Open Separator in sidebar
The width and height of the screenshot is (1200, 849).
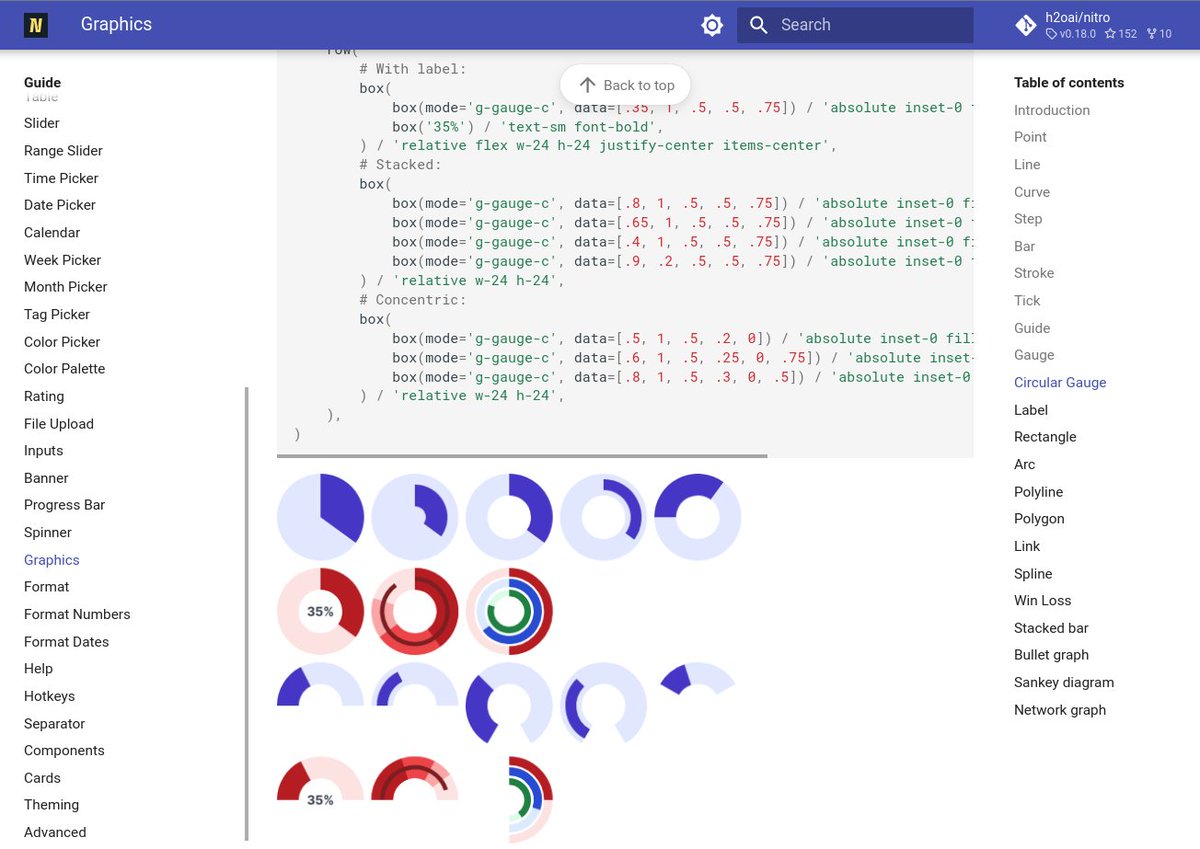(54, 724)
